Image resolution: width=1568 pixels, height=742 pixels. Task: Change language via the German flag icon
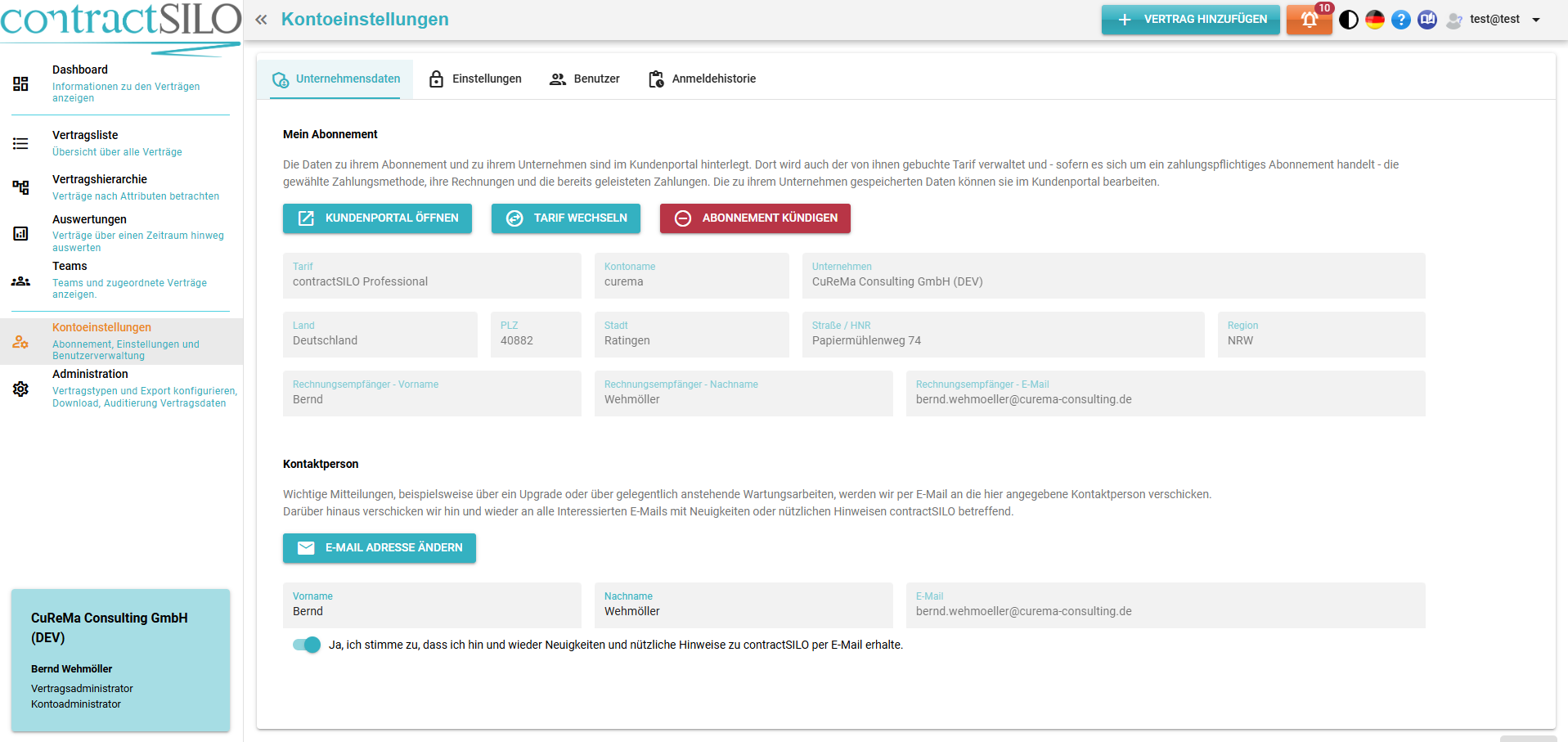(1375, 20)
